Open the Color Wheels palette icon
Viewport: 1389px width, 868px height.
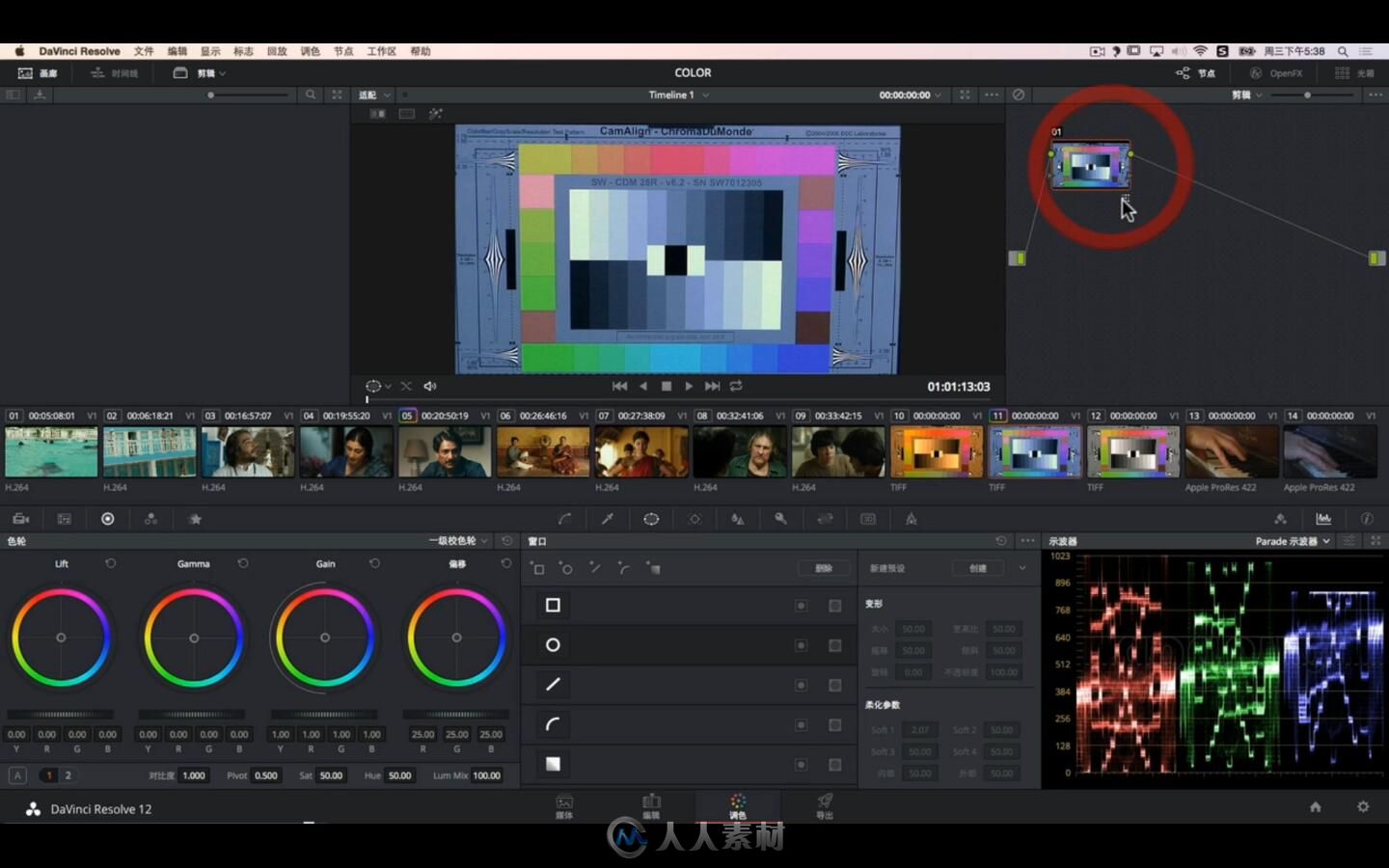pyautogui.click(x=108, y=519)
